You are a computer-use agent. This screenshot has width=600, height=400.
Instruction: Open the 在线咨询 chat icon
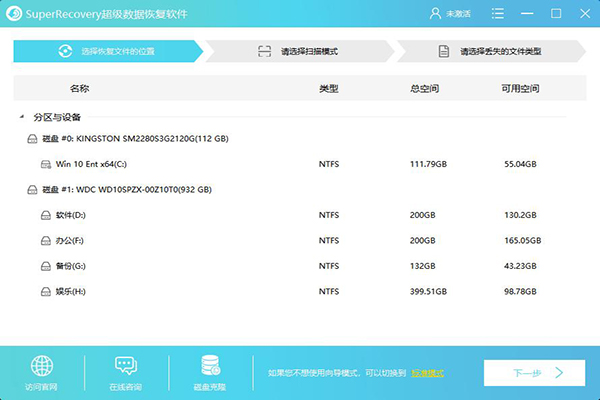coord(126,366)
